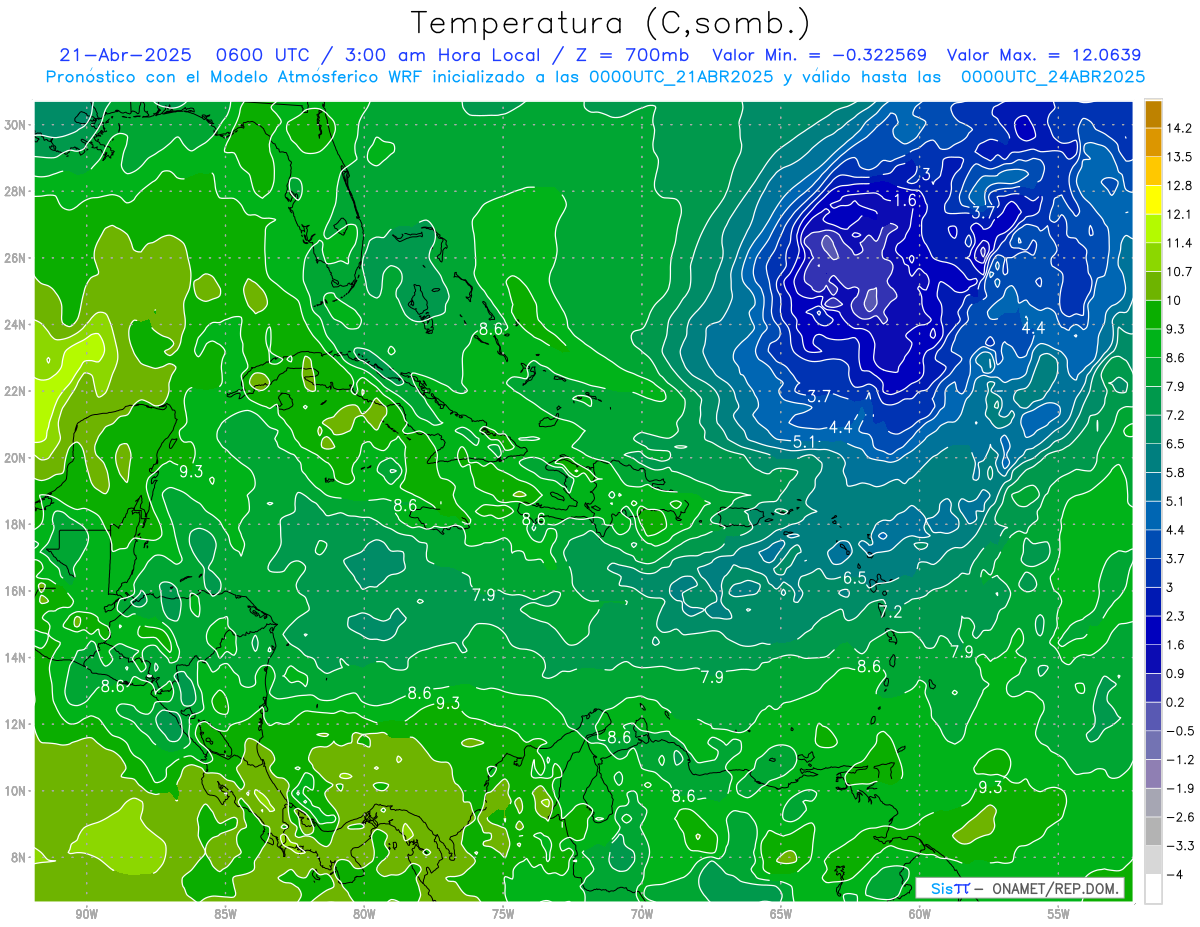Click the brown top swatch of color scale
This screenshot has height=927, width=1200.
coord(1153,114)
